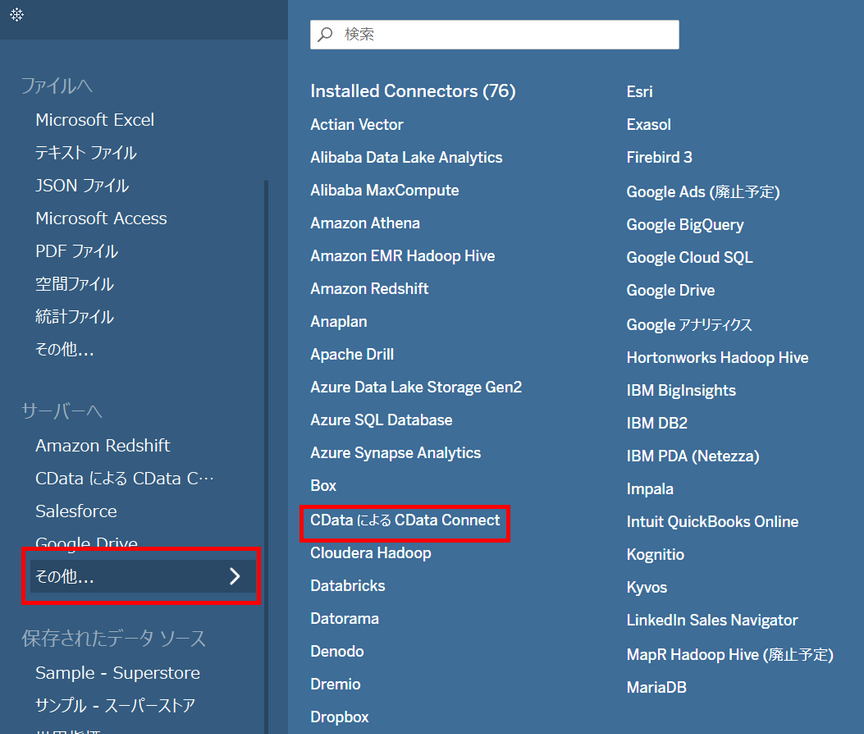Focus the 検索 search field
Image resolution: width=864 pixels, height=734 pixels.
[494, 35]
